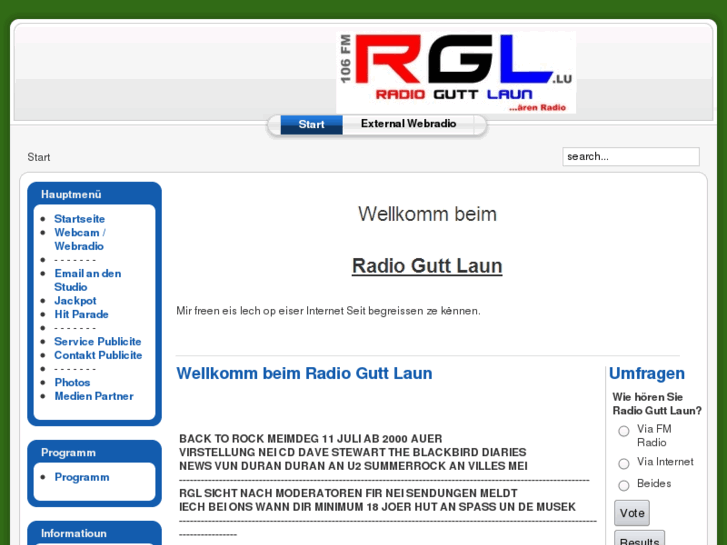Open the Medien Partner link

point(94,396)
